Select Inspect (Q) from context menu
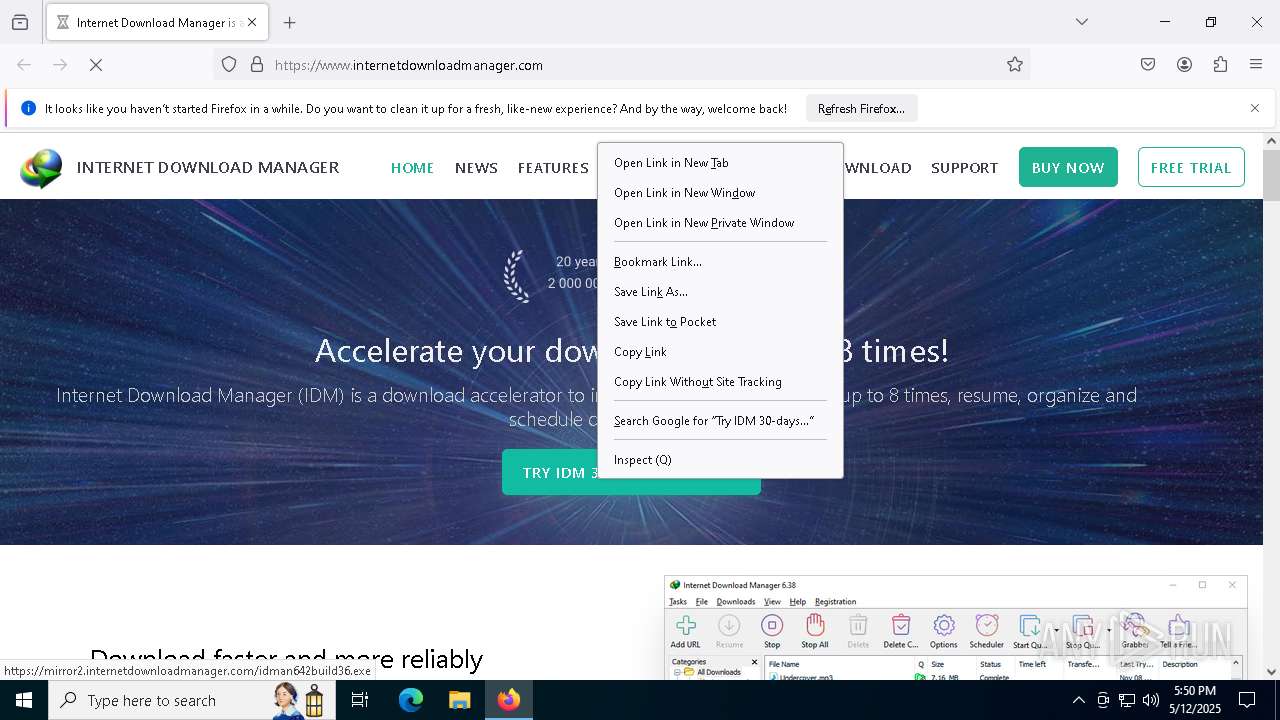Screen dimensions: 1280x720 pyautogui.click(x=720, y=460)
